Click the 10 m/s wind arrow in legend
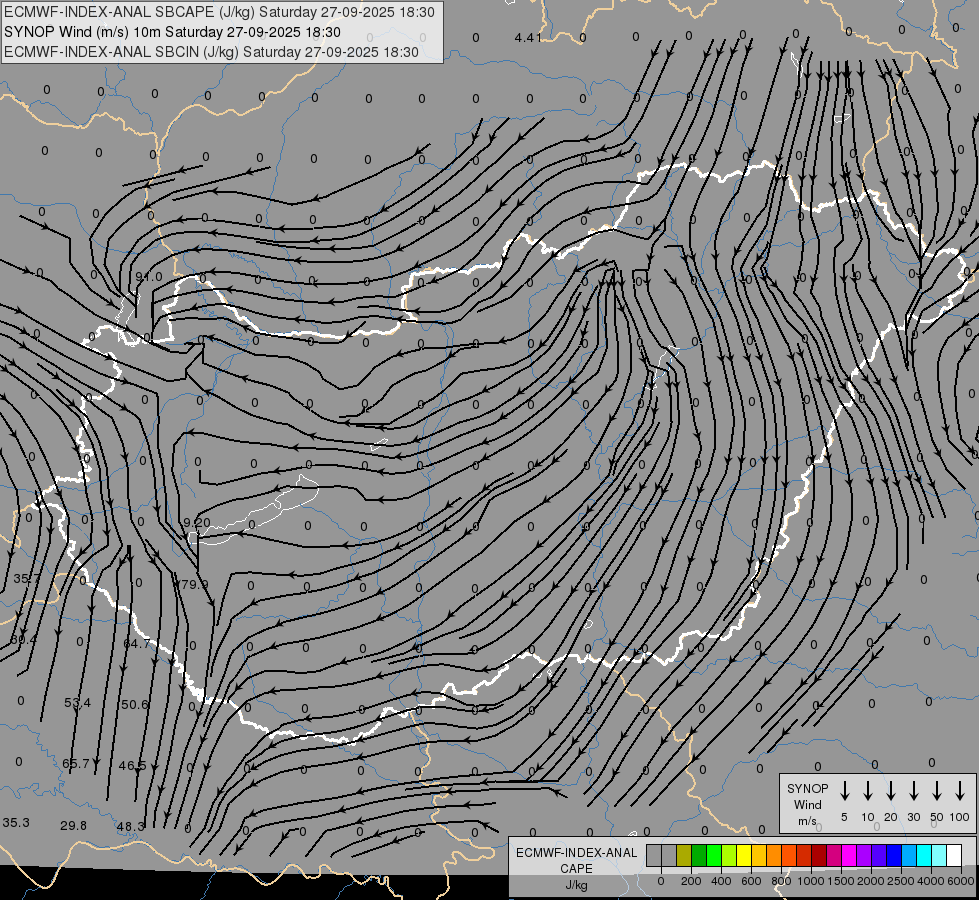Viewport: 979px width, 900px height. pos(868,790)
